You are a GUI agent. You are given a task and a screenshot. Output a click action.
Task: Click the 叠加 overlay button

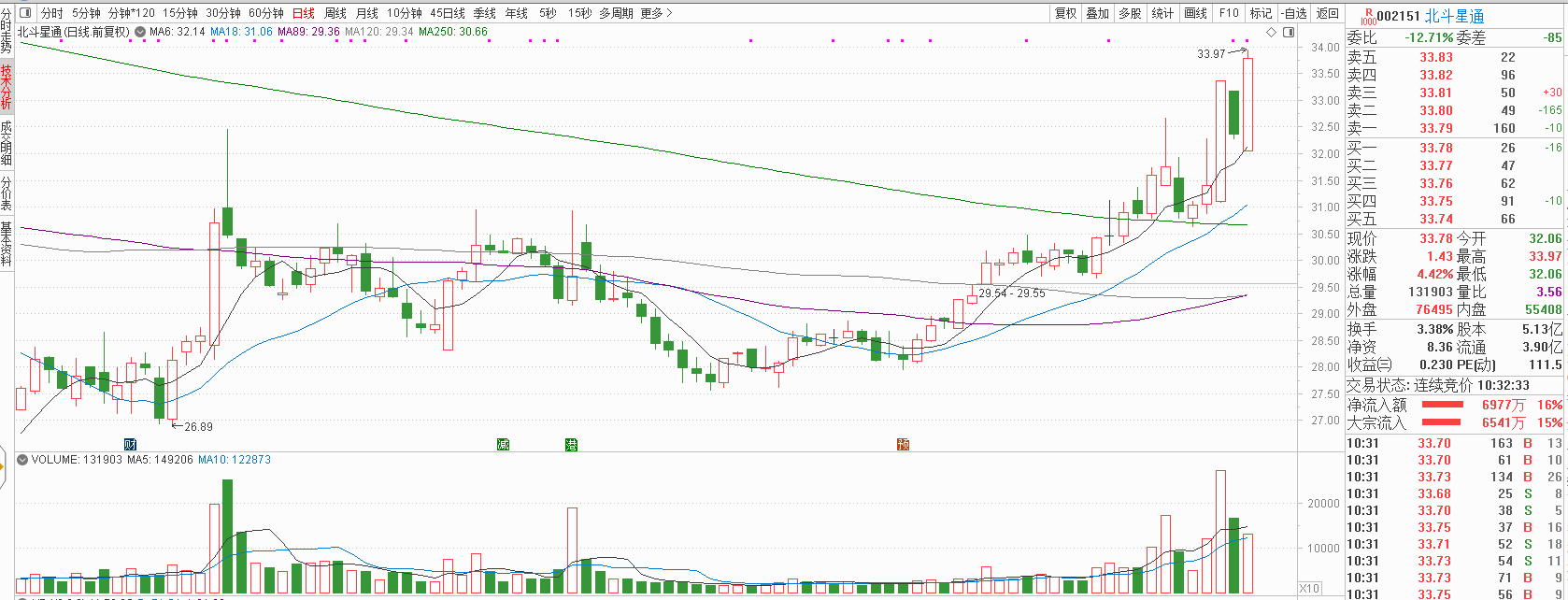[1098, 14]
